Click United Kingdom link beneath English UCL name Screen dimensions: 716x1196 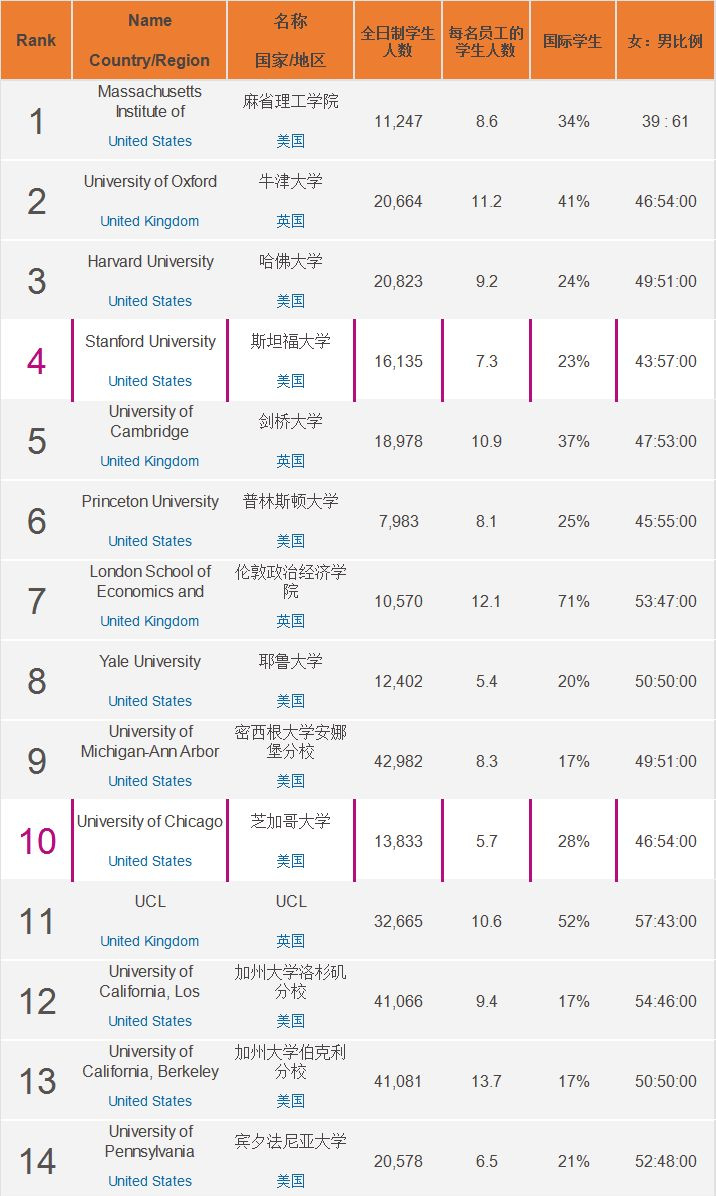point(150,941)
